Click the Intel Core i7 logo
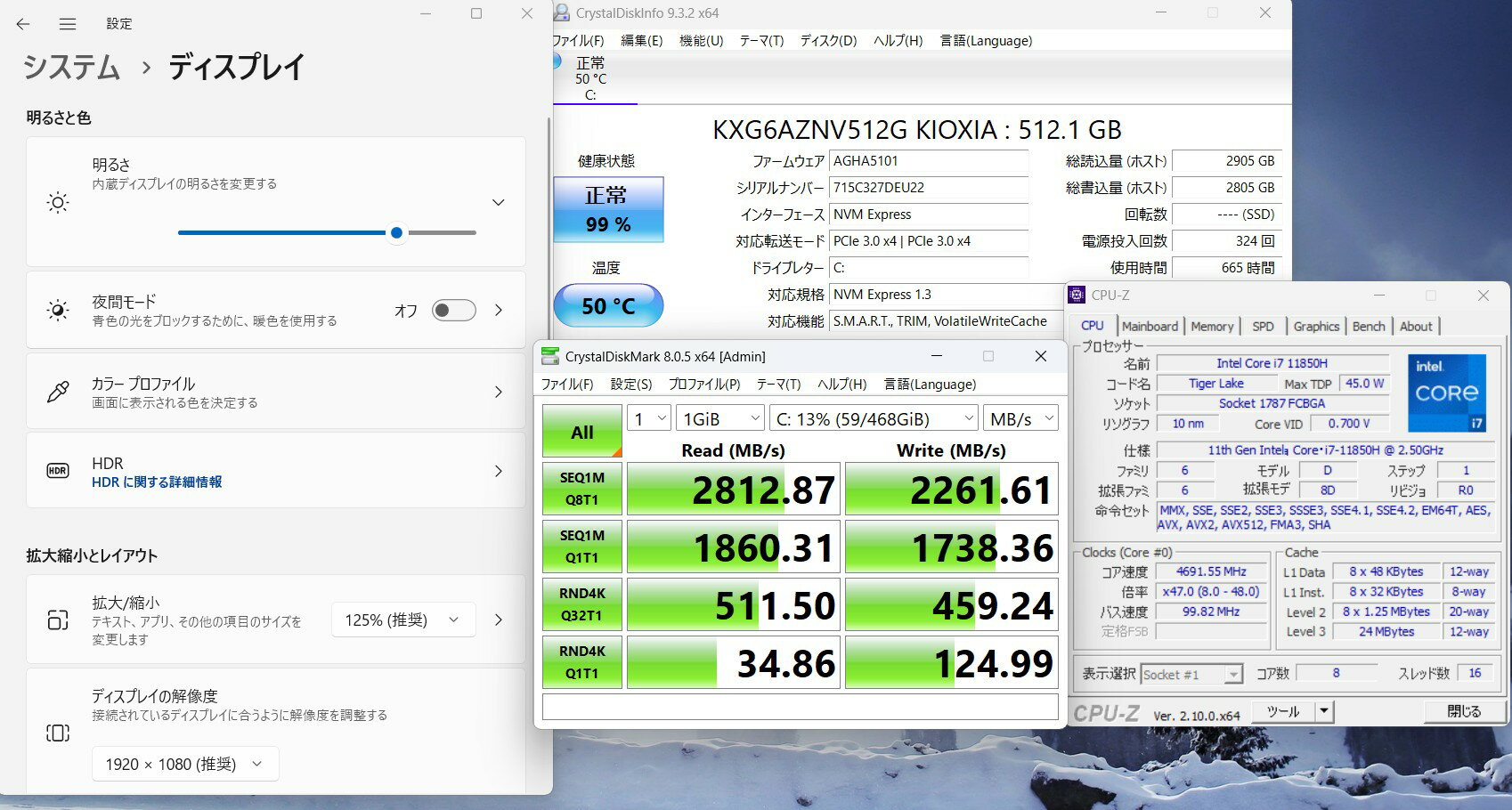The height and width of the screenshot is (810, 1512). [1446, 393]
